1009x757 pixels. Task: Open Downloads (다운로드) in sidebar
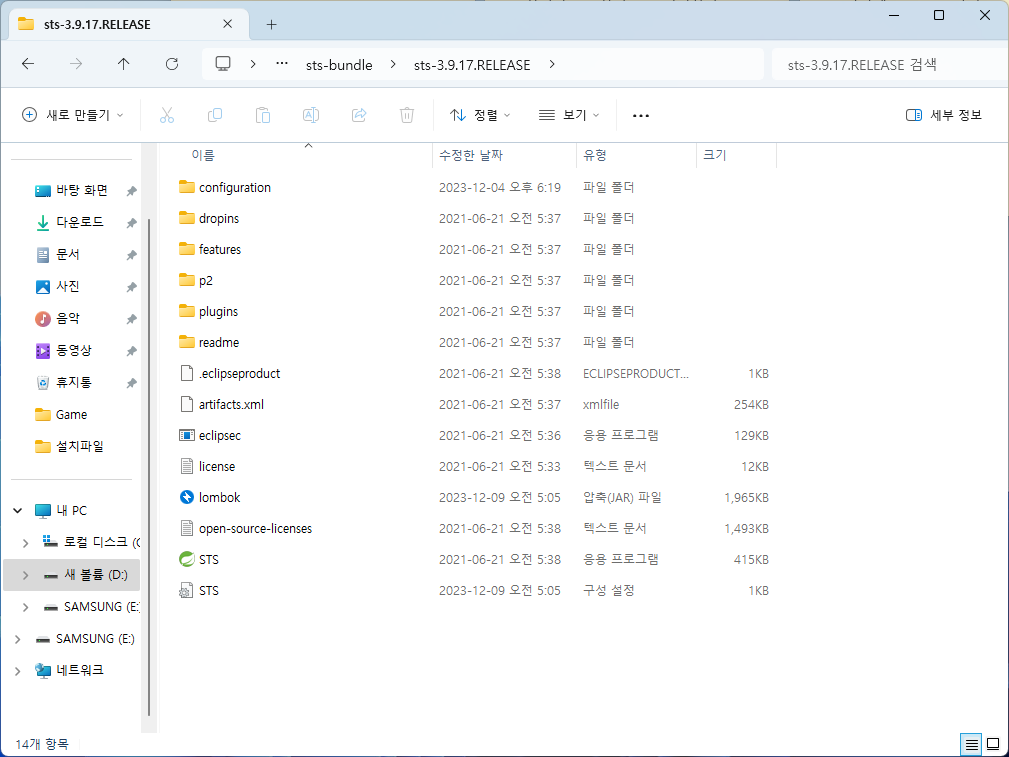pyautogui.click(x=80, y=222)
